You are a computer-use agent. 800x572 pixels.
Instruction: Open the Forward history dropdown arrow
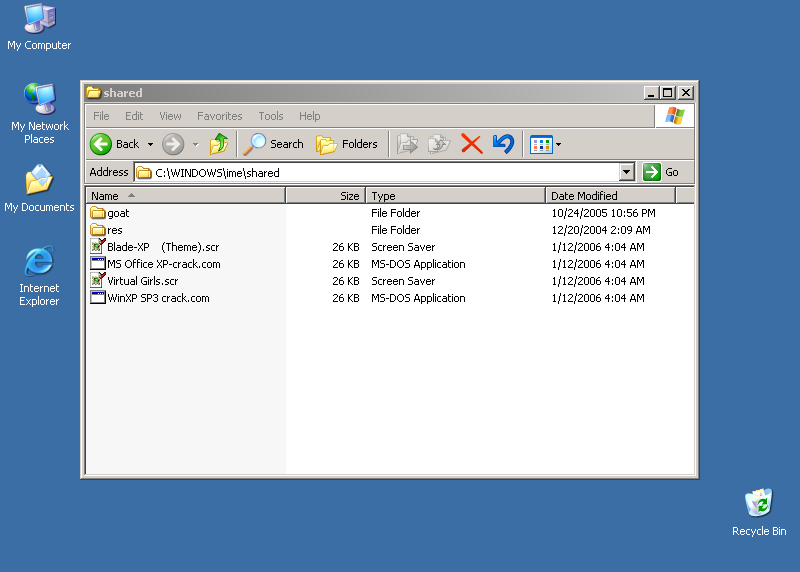195,145
